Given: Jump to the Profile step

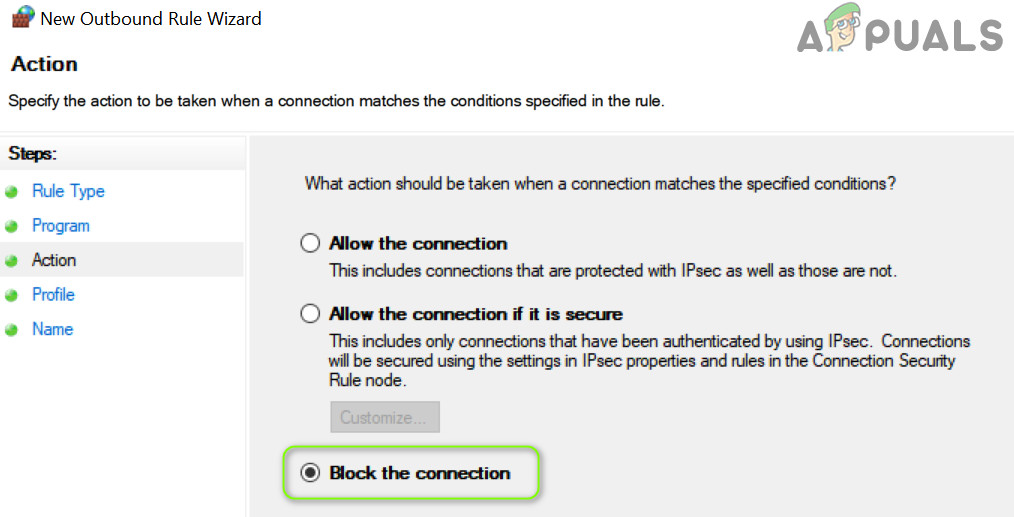Looking at the screenshot, I should click(53, 294).
